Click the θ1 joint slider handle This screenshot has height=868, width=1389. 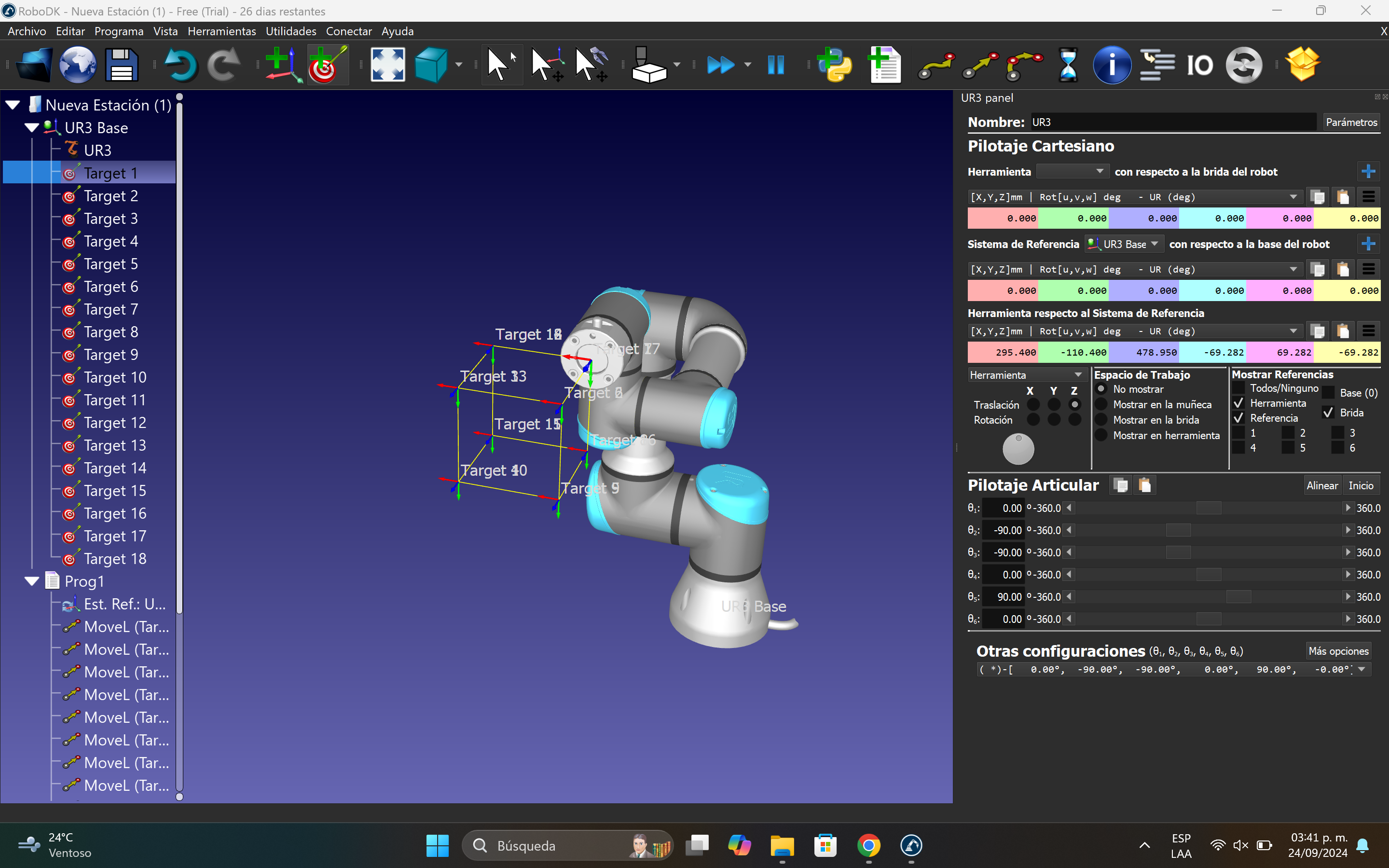1209,508
